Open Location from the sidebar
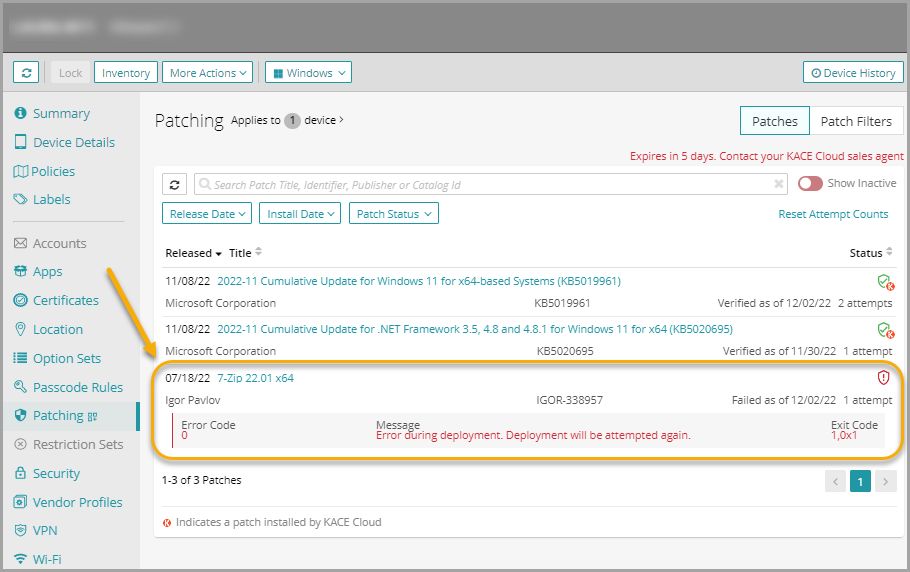Image resolution: width=910 pixels, height=572 pixels. pos(57,329)
